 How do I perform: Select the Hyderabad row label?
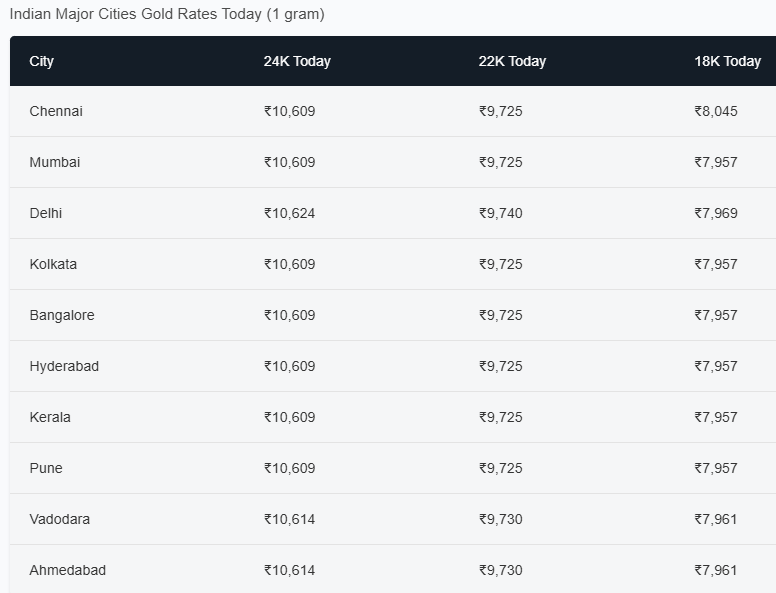point(64,366)
